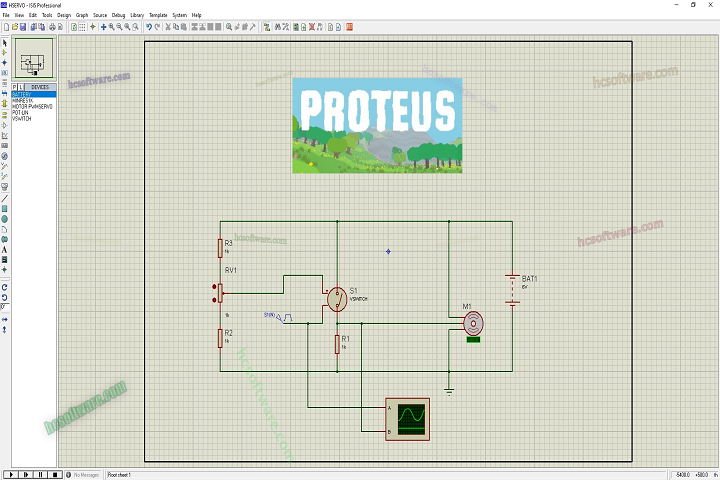
Task: Click the schematic overview thumbnail
Action: pyautogui.click(x=34, y=58)
